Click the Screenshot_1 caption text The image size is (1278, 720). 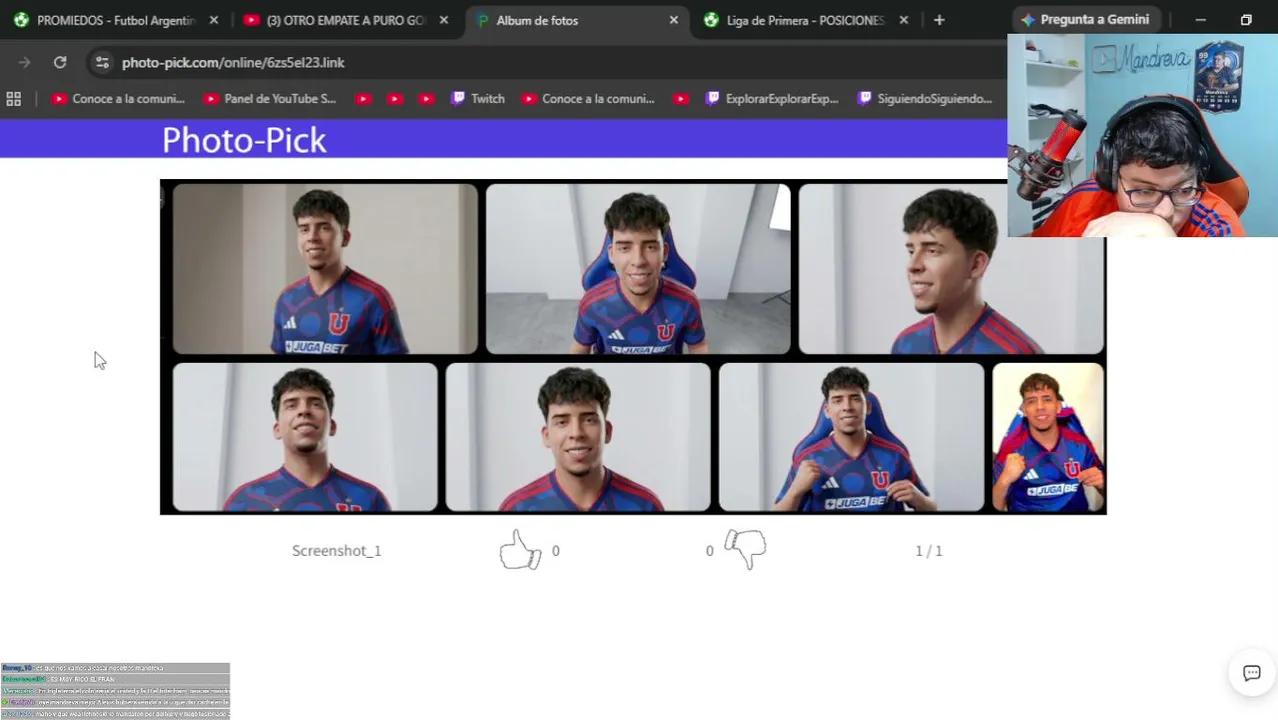point(336,551)
